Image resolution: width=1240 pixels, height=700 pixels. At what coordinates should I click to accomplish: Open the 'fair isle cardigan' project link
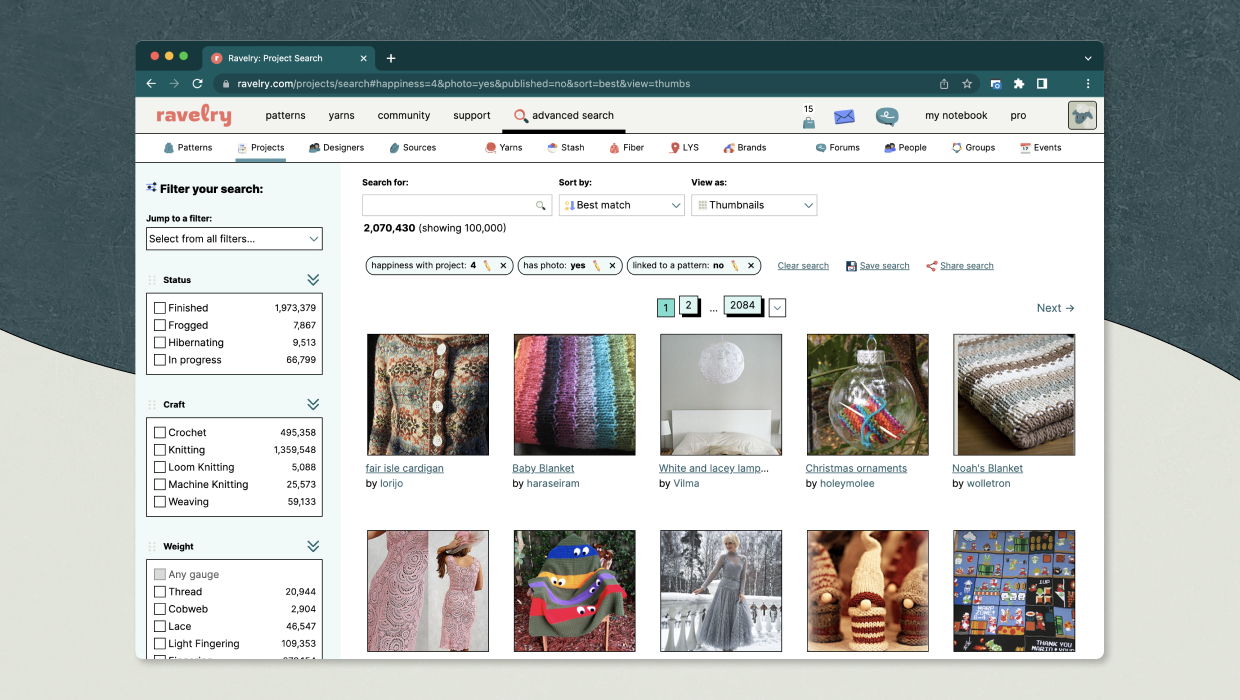coord(404,467)
